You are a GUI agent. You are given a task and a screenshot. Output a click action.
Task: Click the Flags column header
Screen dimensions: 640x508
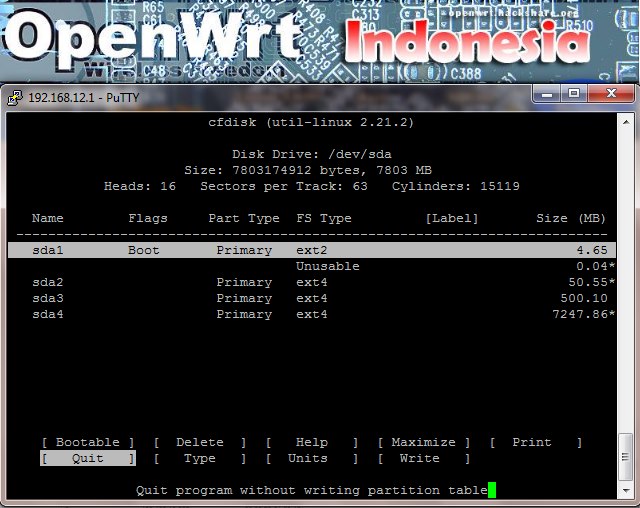click(148, 218)
